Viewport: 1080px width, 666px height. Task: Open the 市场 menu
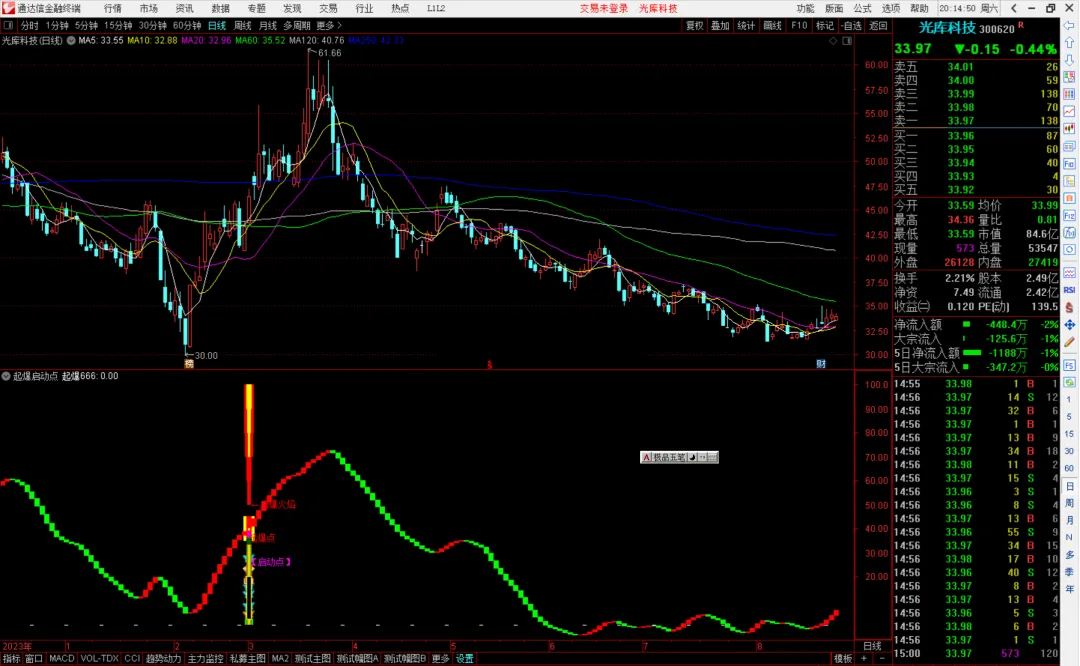(148, 8)
